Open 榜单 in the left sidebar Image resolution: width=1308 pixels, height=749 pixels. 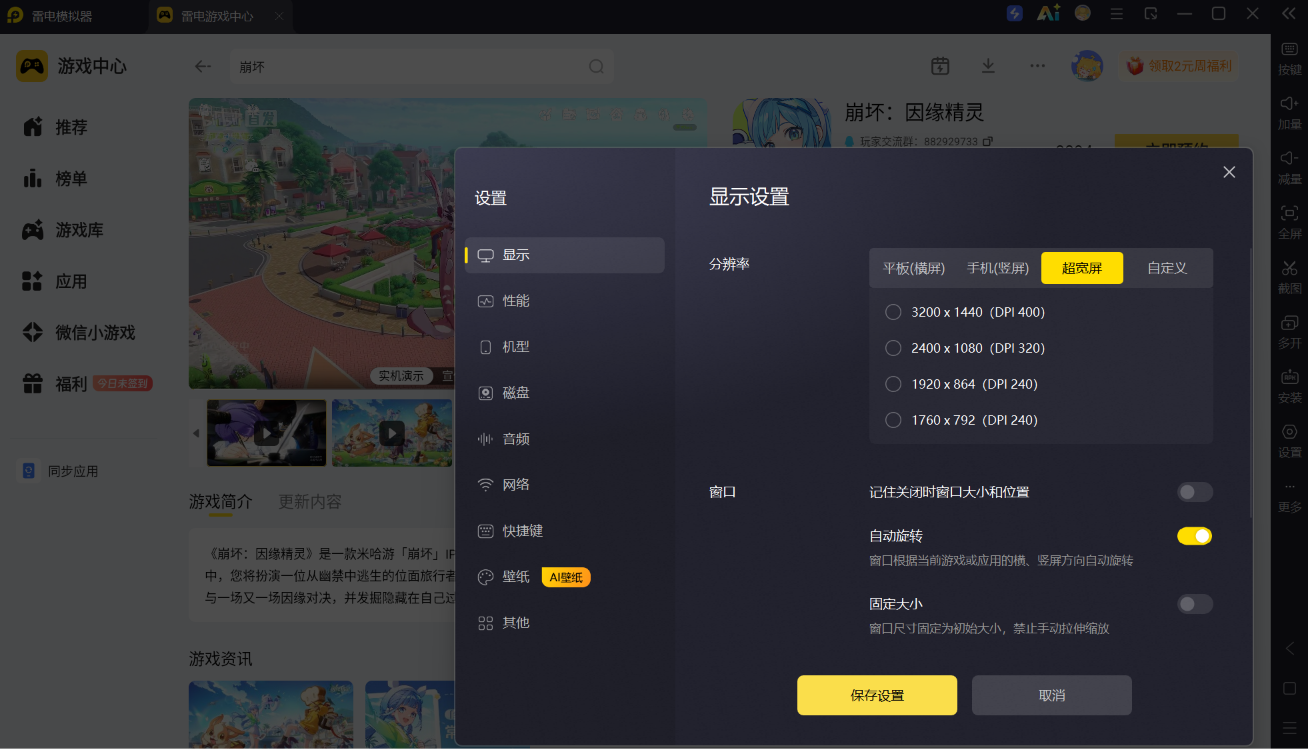[x=56, y=179]
